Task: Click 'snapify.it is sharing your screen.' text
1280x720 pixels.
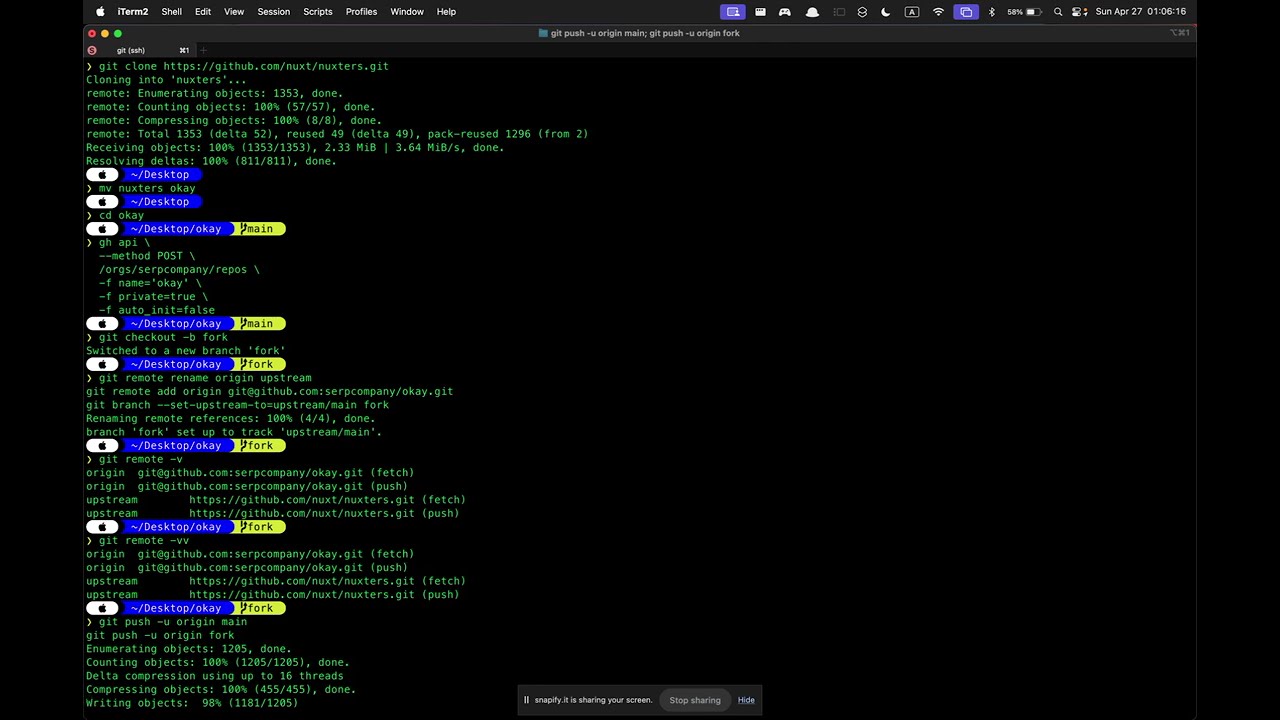Action: (593, 700)
